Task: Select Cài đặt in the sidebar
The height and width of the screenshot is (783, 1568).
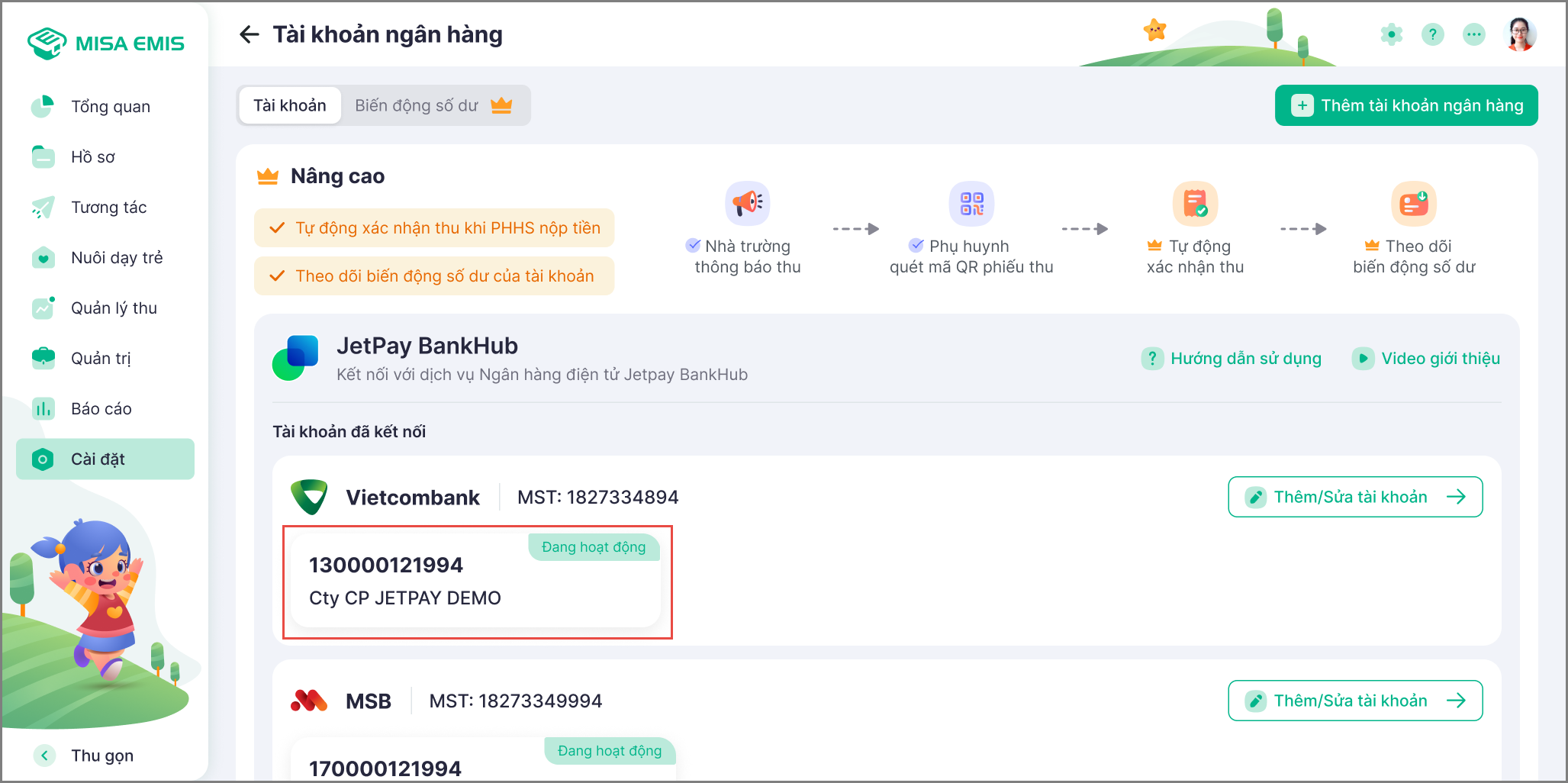Action: click(x=105, y=459)
